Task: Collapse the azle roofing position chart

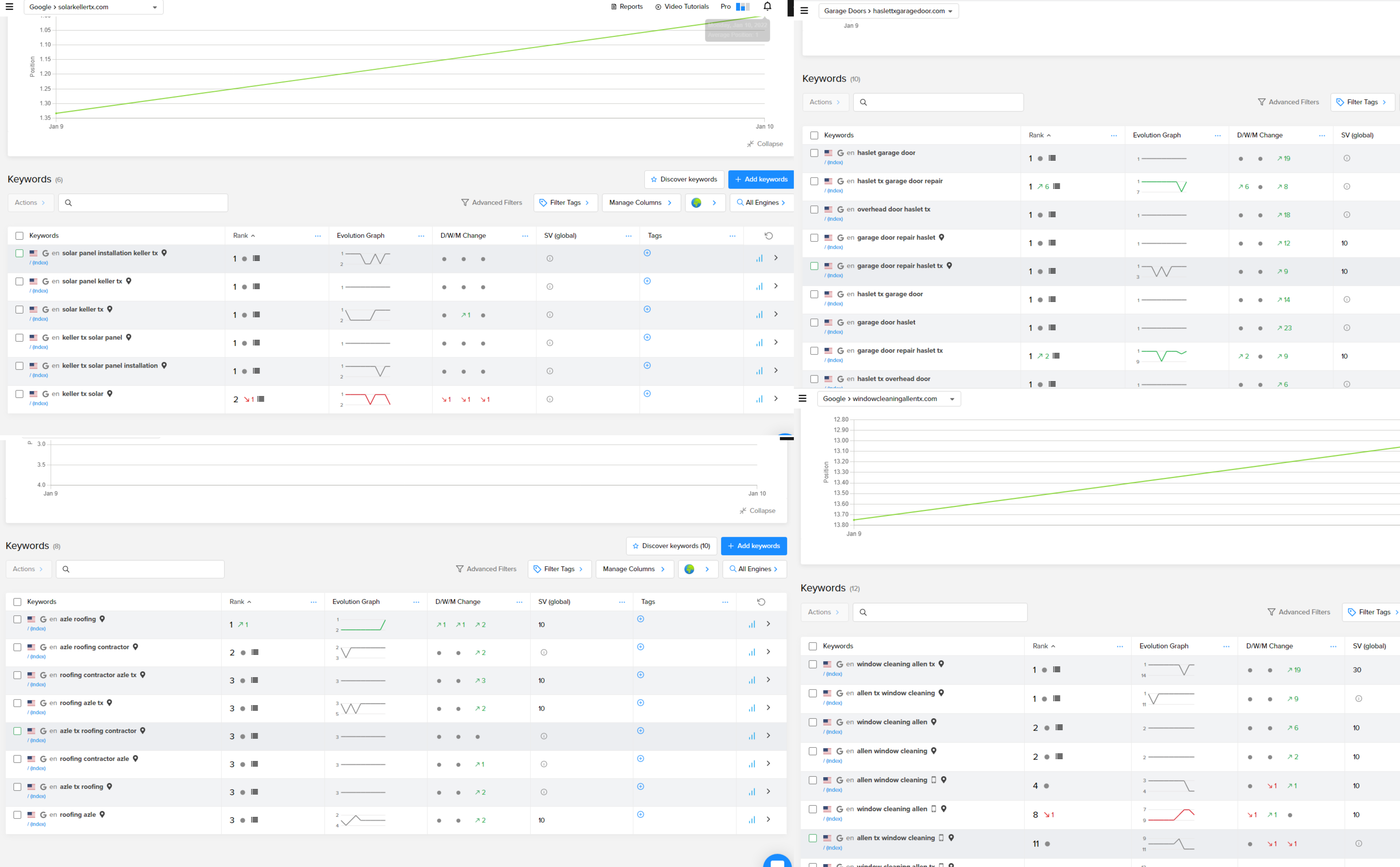Action: tap(757, 510)
